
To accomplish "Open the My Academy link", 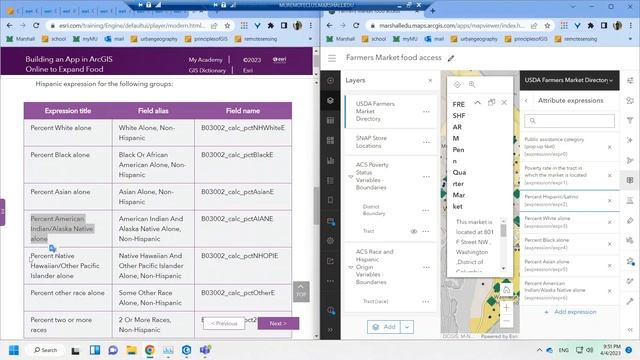I will (205, 60).
